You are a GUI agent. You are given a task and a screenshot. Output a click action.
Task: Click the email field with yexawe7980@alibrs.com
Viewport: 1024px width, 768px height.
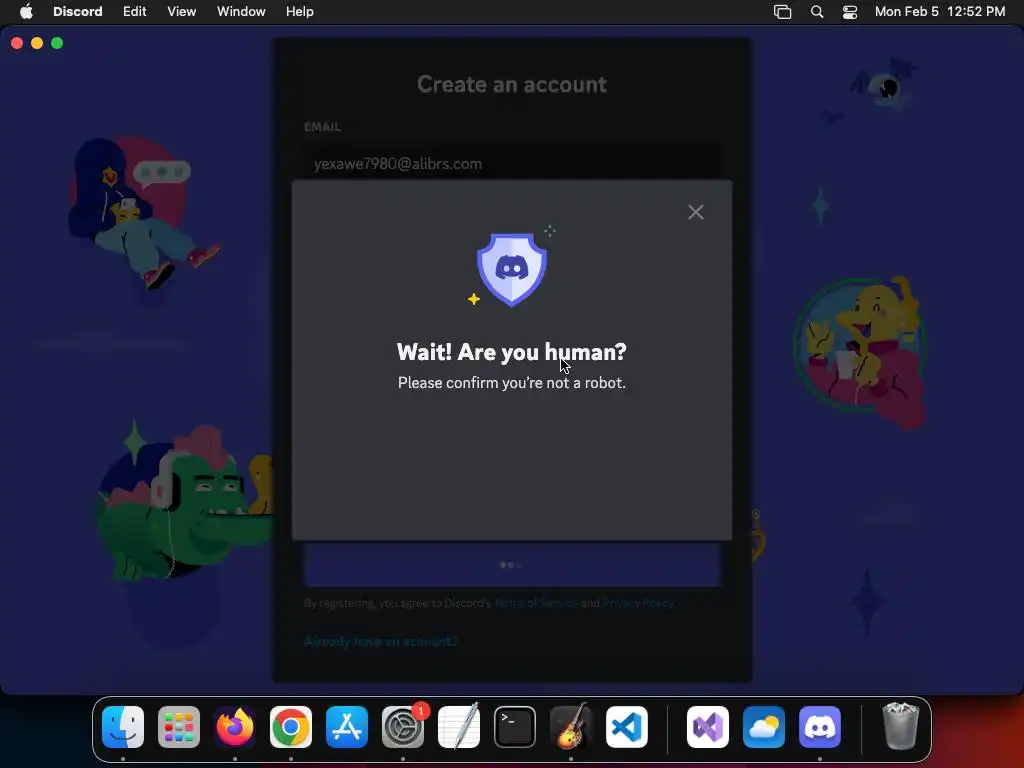click(x=512, y=164)
